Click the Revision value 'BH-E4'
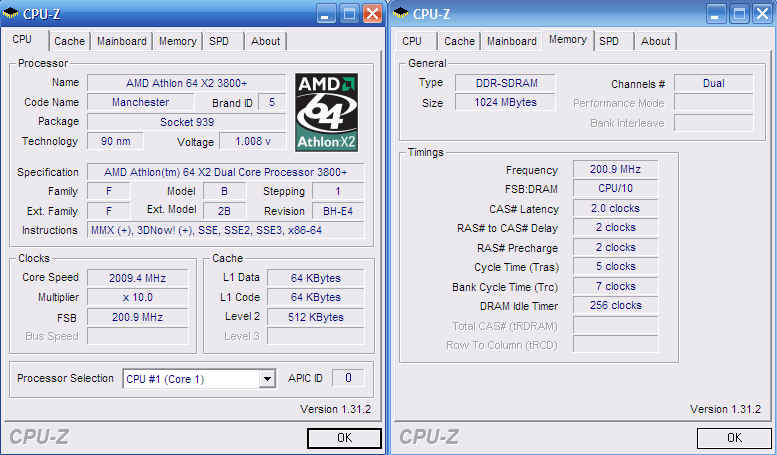 [338, 211]
